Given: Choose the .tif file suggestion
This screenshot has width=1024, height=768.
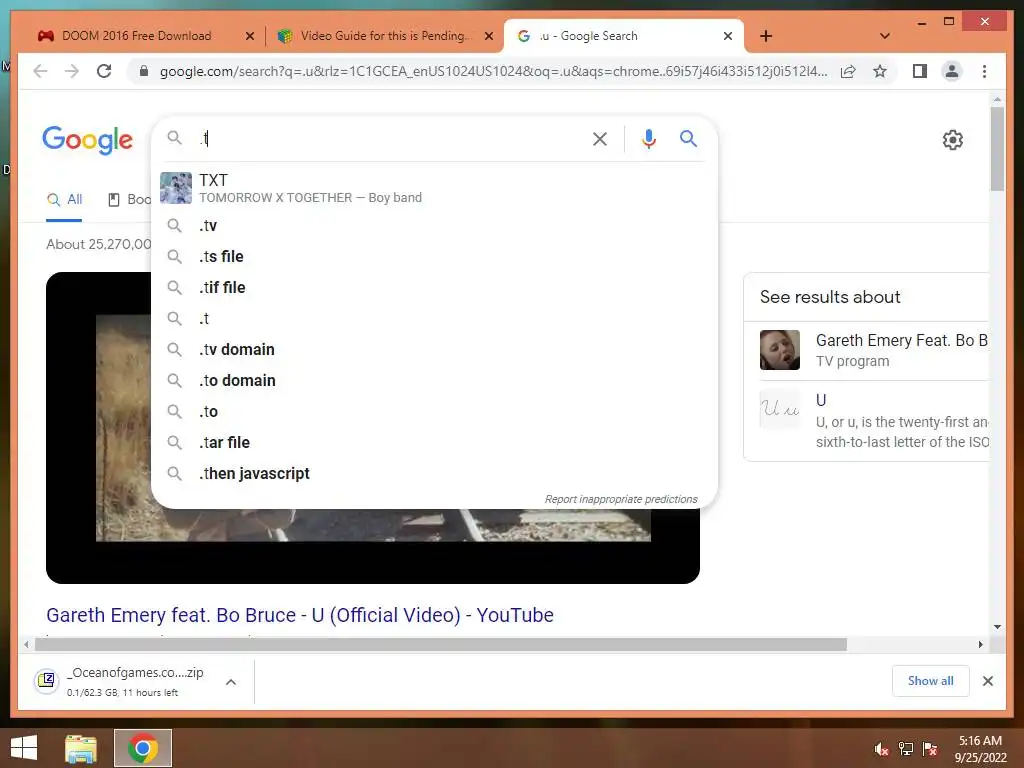Looking at the screenshot, I should point(434,287).
